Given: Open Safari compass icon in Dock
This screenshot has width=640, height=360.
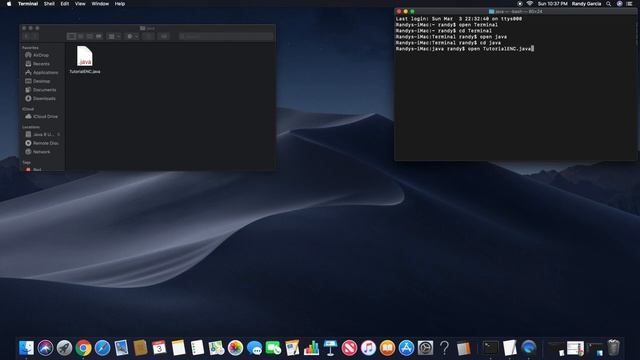Looking at the screenshot, I should pos(102,348).
